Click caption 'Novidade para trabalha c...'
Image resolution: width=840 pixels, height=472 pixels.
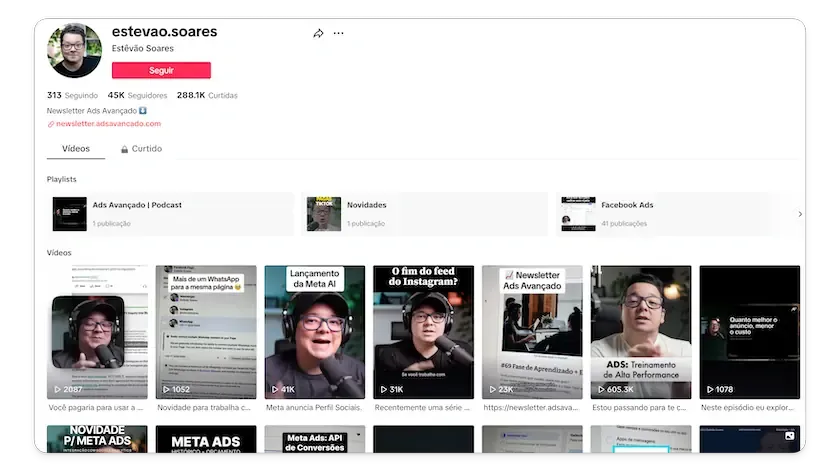(204, 408)
